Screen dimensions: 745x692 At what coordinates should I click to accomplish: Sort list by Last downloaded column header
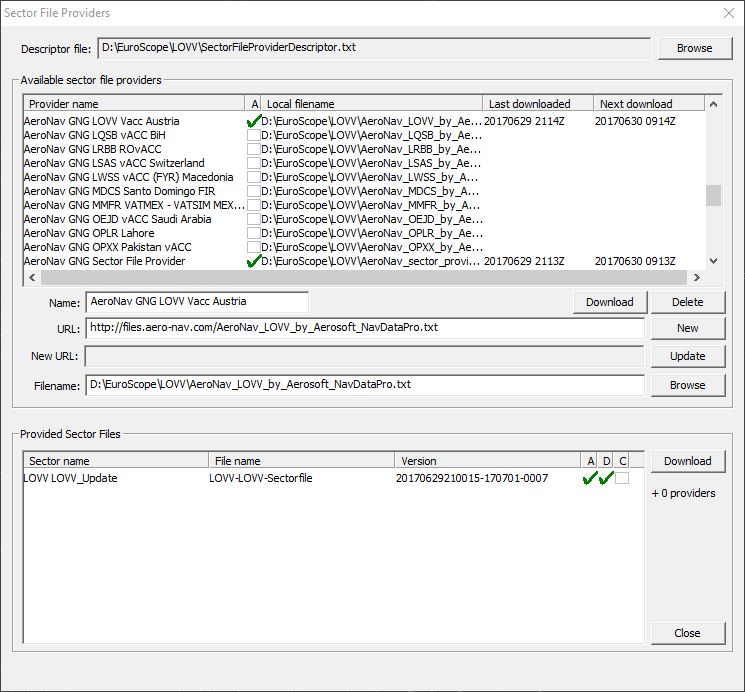click(x=538, y=104)
